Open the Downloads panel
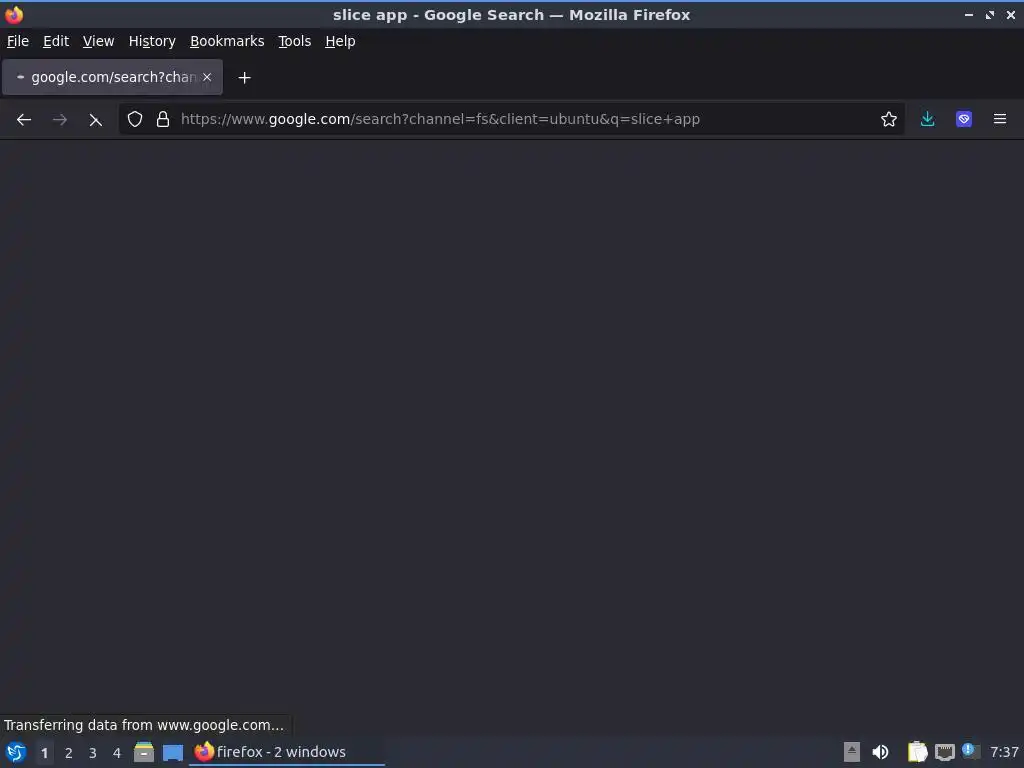This screenshot has width=1024, height=768. (x=927, y=119)
